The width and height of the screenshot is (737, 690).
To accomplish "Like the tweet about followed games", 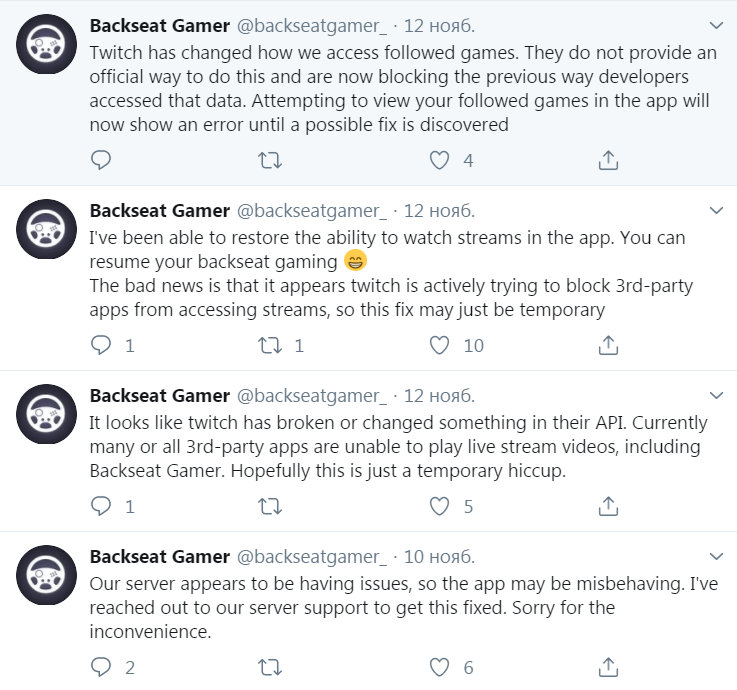I will coord(439,160).
